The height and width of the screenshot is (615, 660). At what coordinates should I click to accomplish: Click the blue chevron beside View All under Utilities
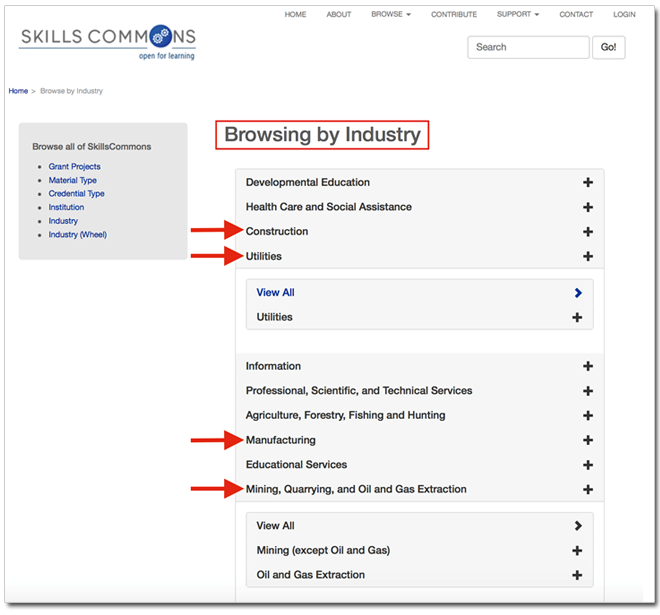[578, 293]
